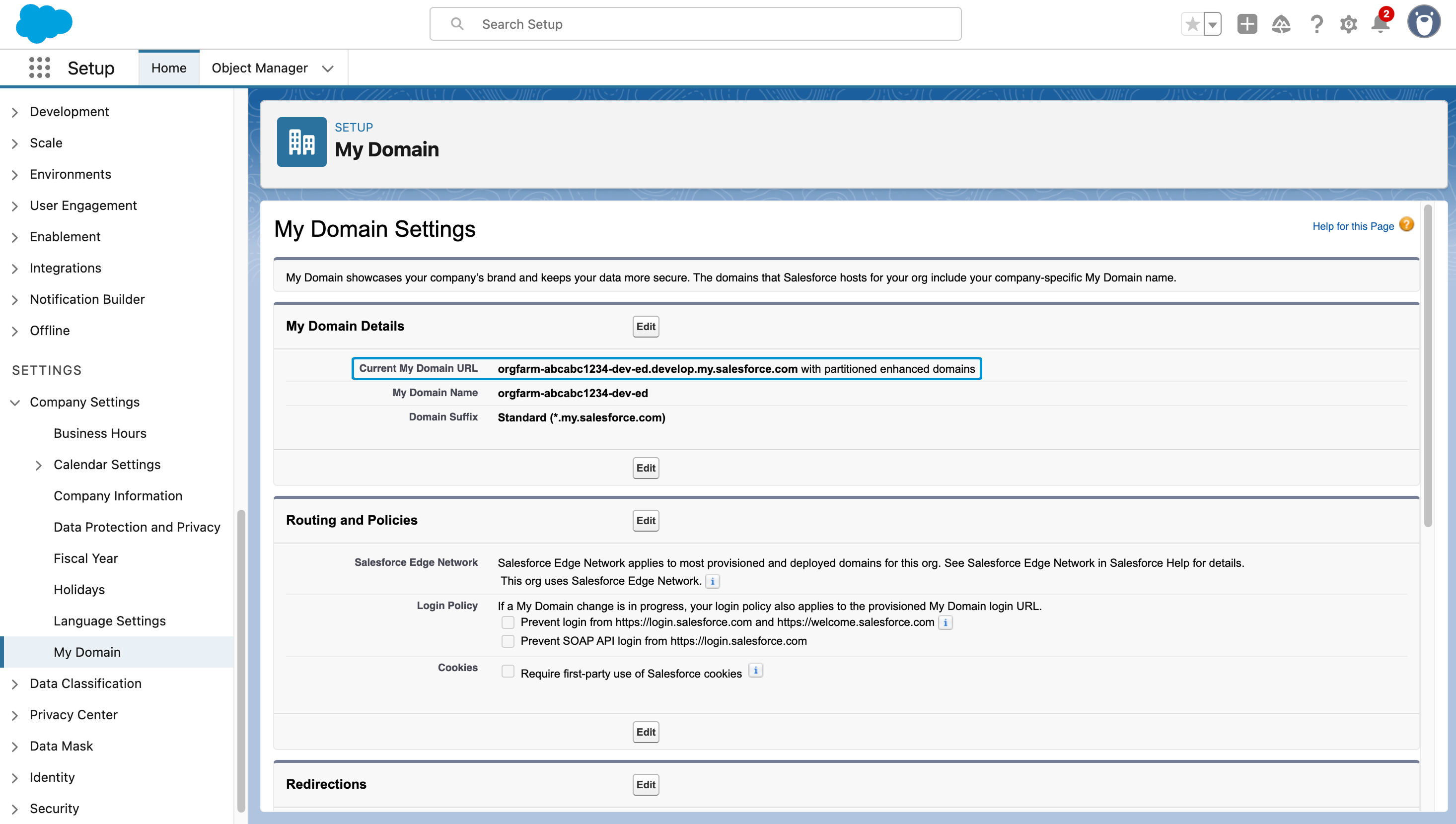This screenshot has width=1456, height=824.
Task: Expand the Enablement section
Action: tap(15, 237)
